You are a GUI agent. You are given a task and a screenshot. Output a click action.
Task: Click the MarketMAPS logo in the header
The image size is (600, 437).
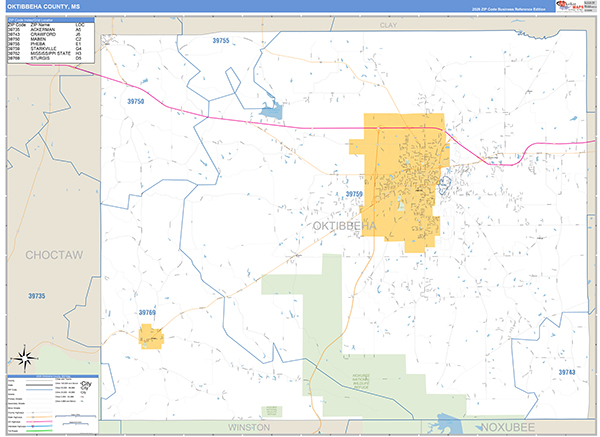pos(570,6)
